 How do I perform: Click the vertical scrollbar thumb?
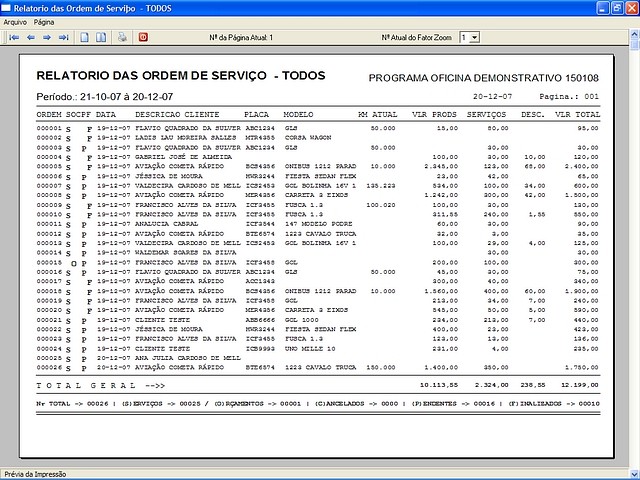pos(635,44)
